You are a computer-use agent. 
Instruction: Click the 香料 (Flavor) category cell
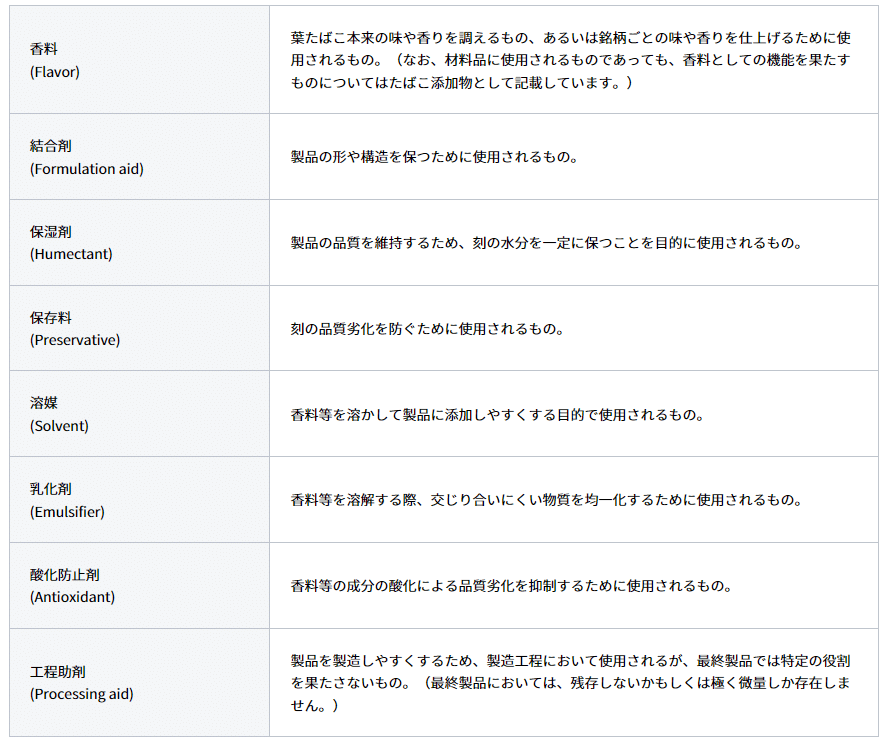(x=139, y=60)
